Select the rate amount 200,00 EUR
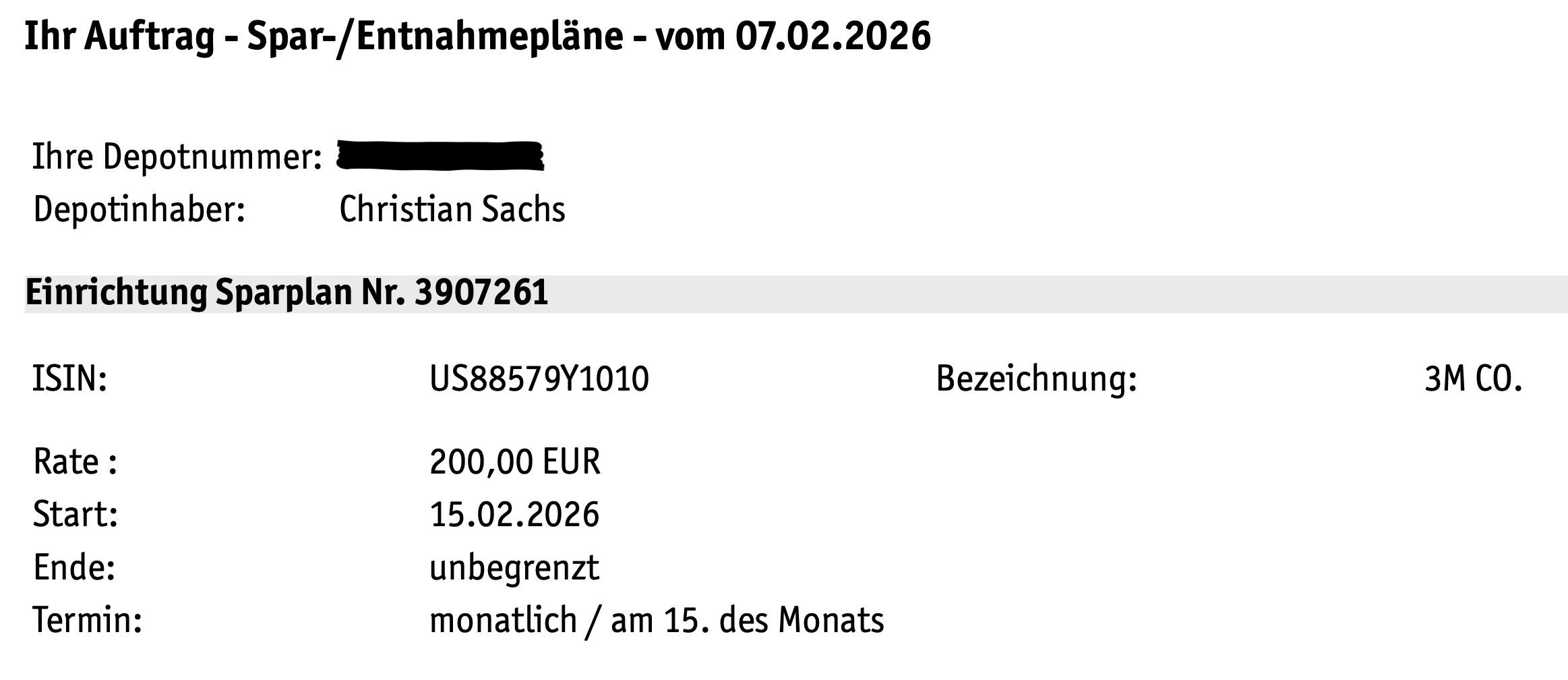 [x=514, y=463]
